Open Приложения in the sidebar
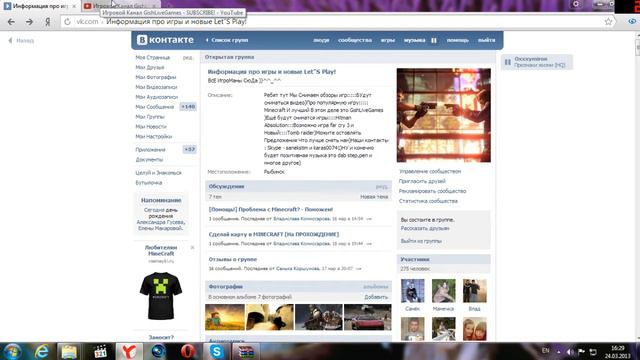This screenshot has height=360, width=640. coord(150,150)
